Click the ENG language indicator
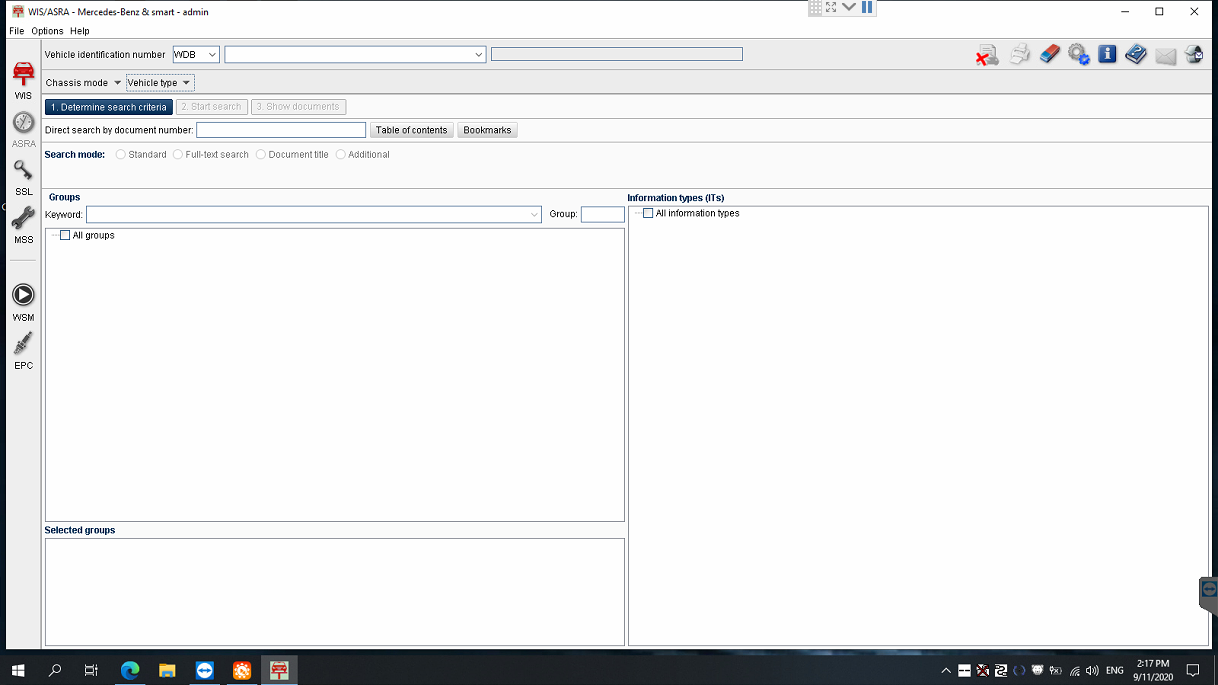Image resolution: width=1218 pixels, height=685 pixels. pos(1115,670)
